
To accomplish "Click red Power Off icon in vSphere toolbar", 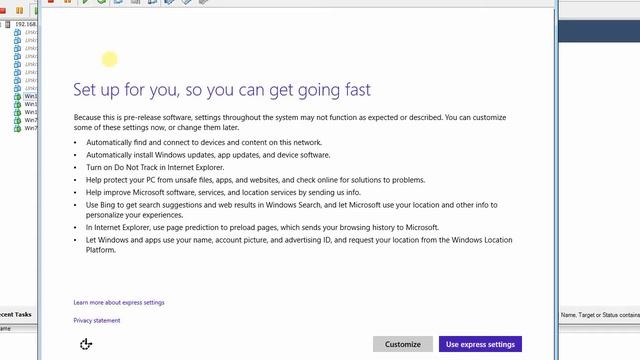I will (3, 11).
